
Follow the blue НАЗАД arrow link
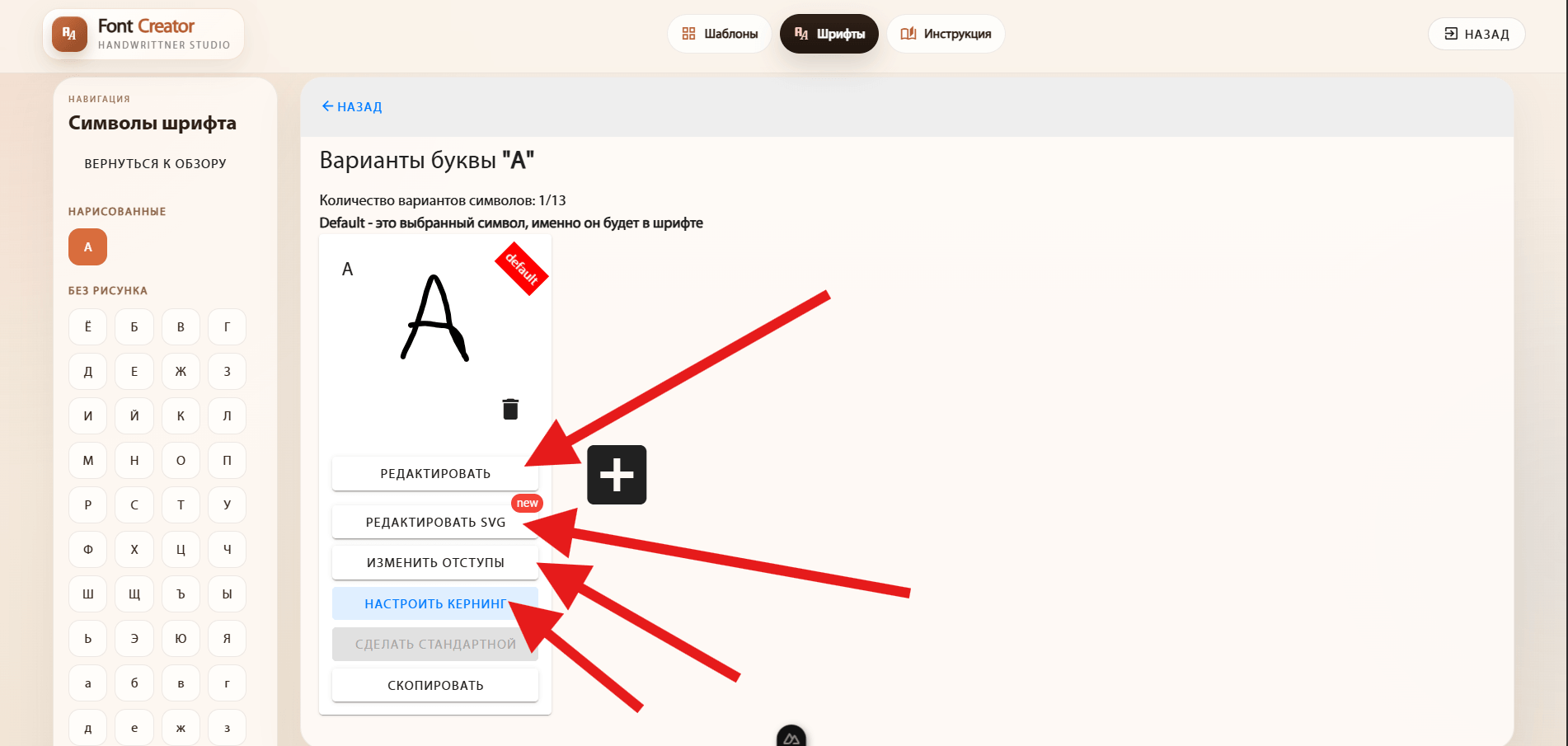coord(351,106)
